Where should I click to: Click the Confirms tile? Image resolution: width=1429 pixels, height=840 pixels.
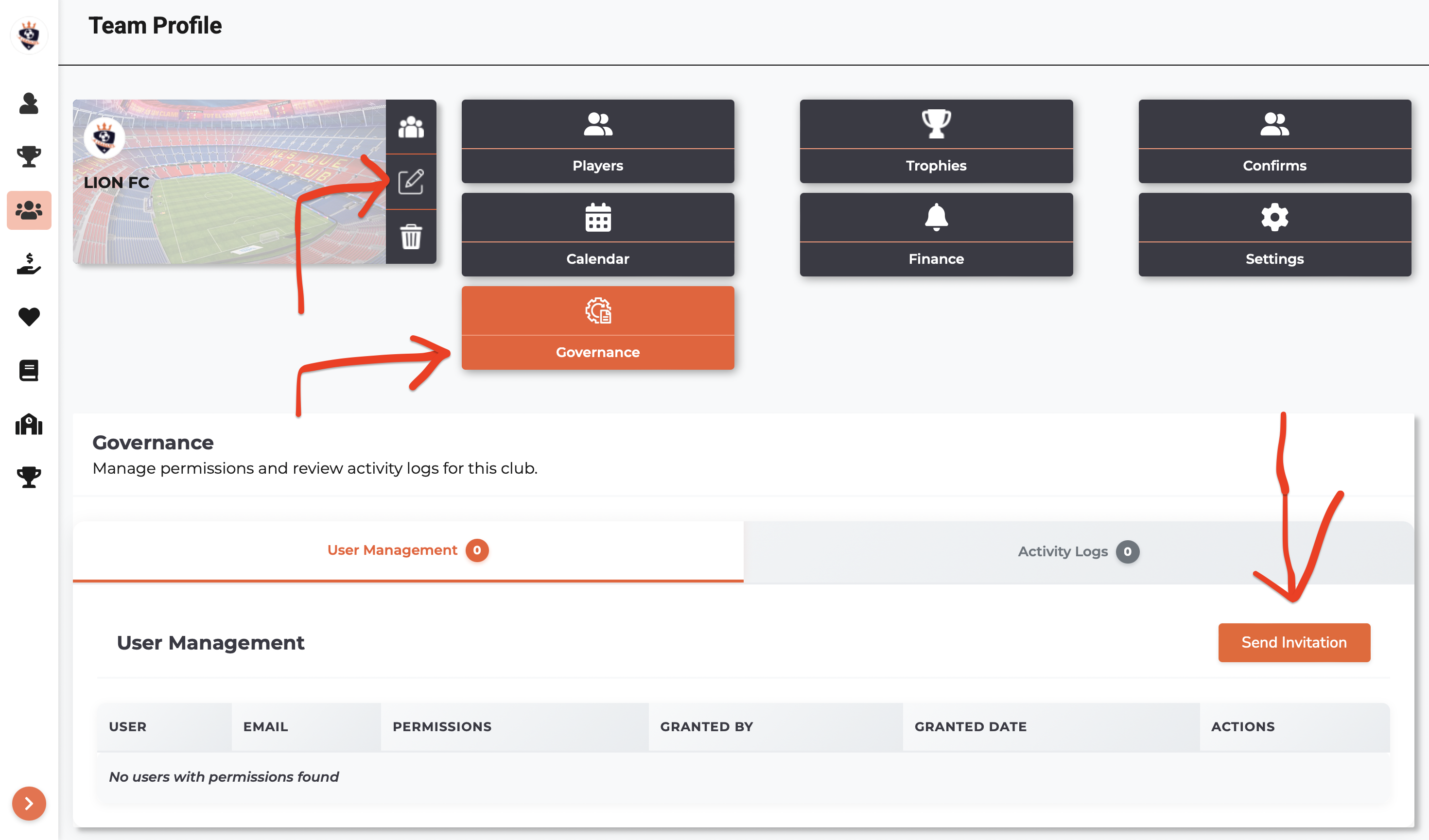[1274, 141]
